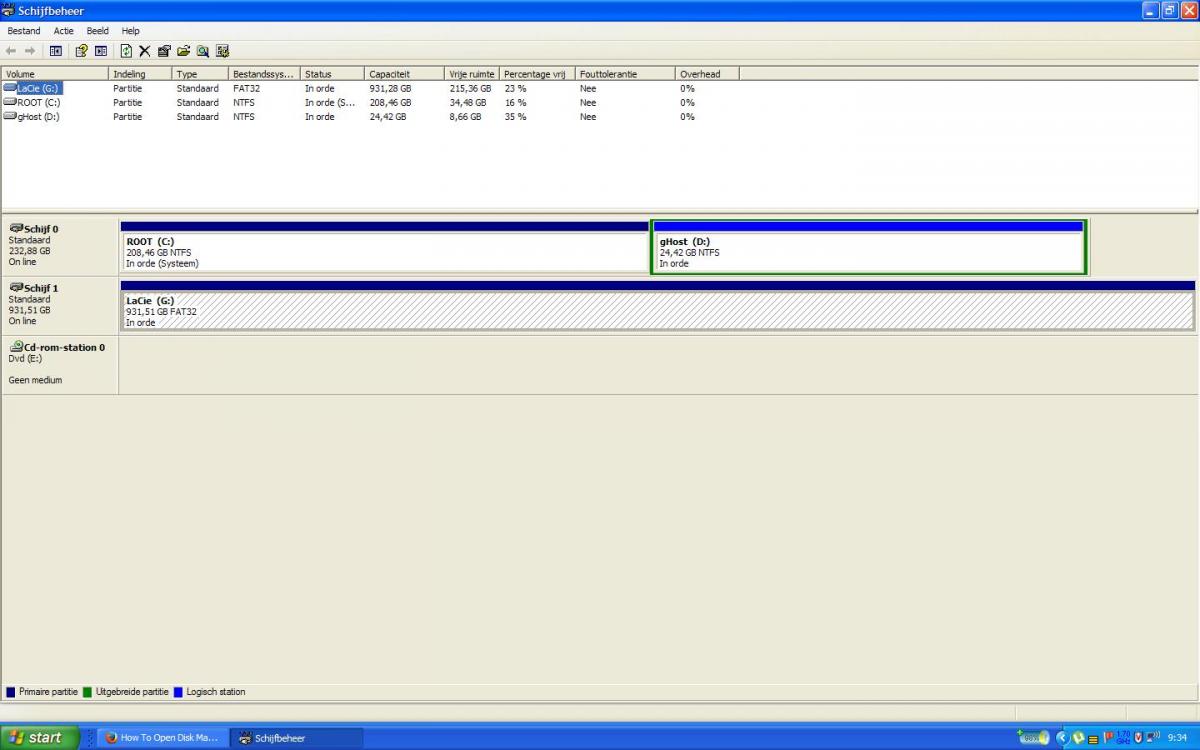Click the Schijfbeheer taskbar button
Screen dimensions: 1200x750
click(x=297, y=738)
